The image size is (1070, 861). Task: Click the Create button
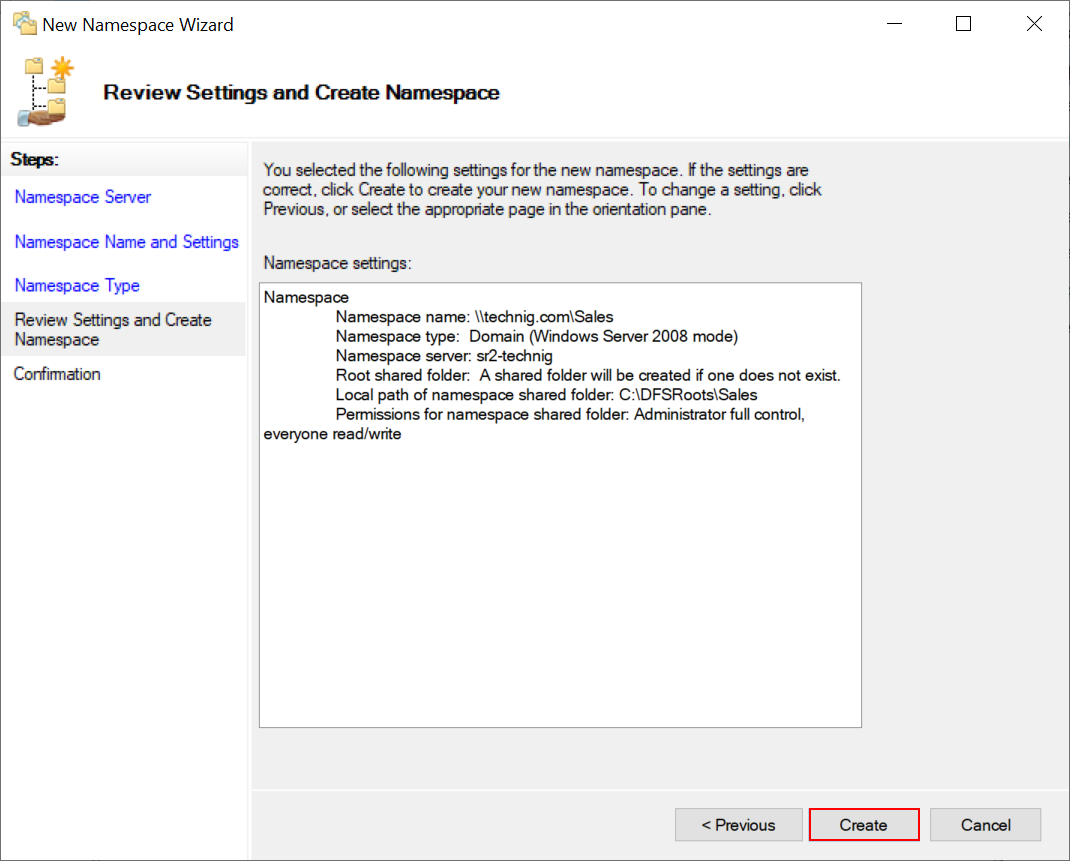[863, 824]
